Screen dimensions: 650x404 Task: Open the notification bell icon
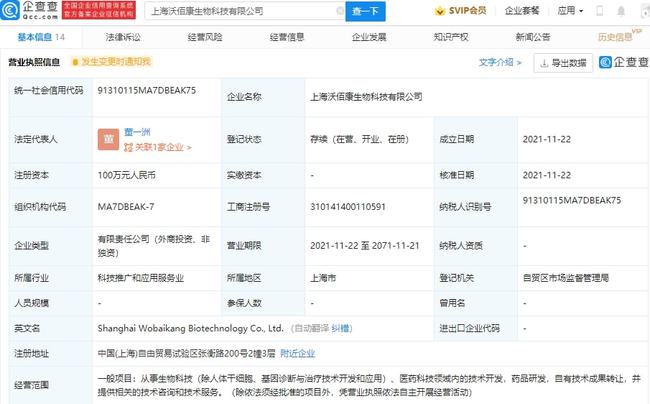(x=621, y=11)
